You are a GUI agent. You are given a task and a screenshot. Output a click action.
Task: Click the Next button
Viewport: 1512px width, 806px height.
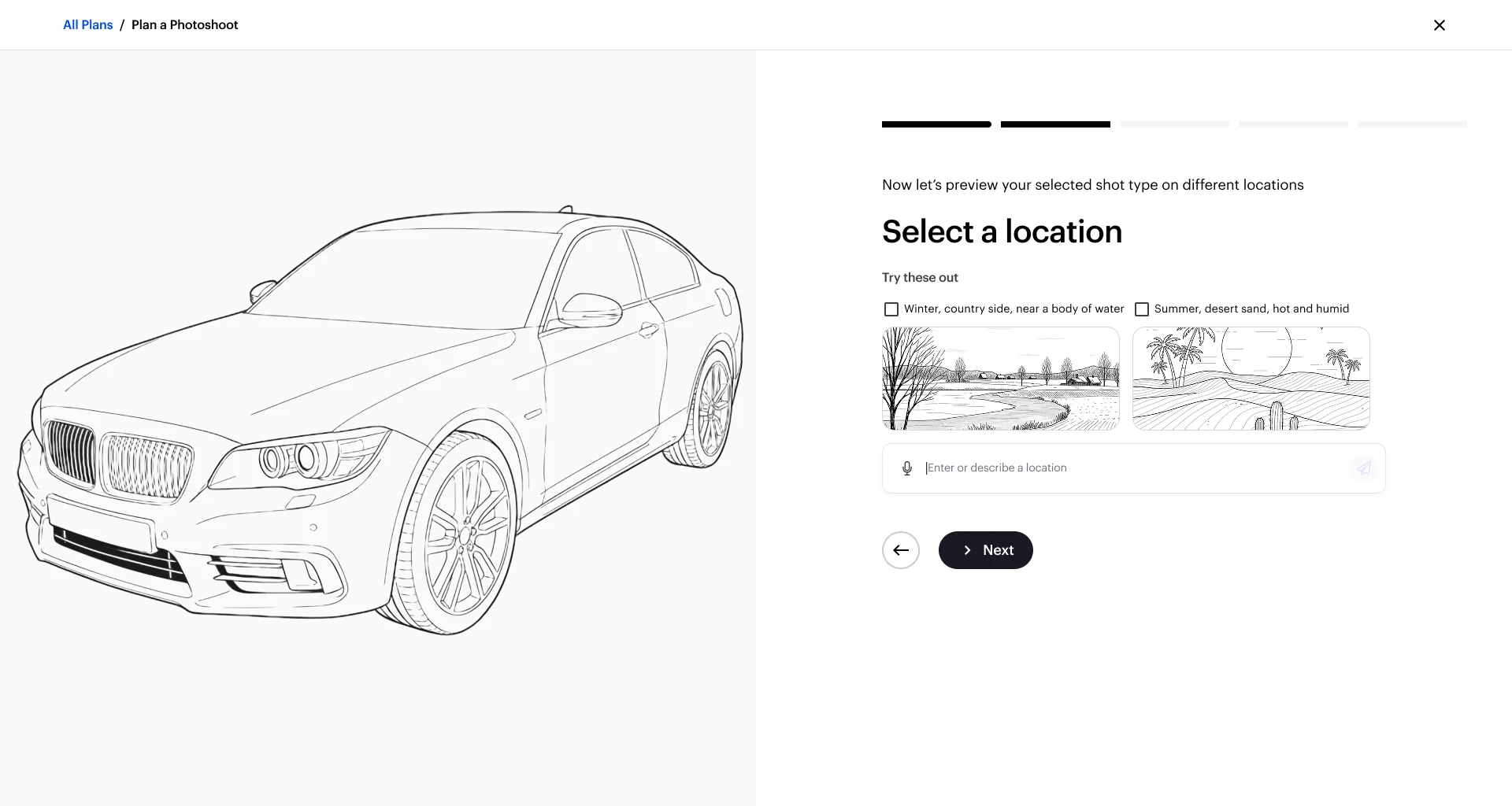pos(986,550)
